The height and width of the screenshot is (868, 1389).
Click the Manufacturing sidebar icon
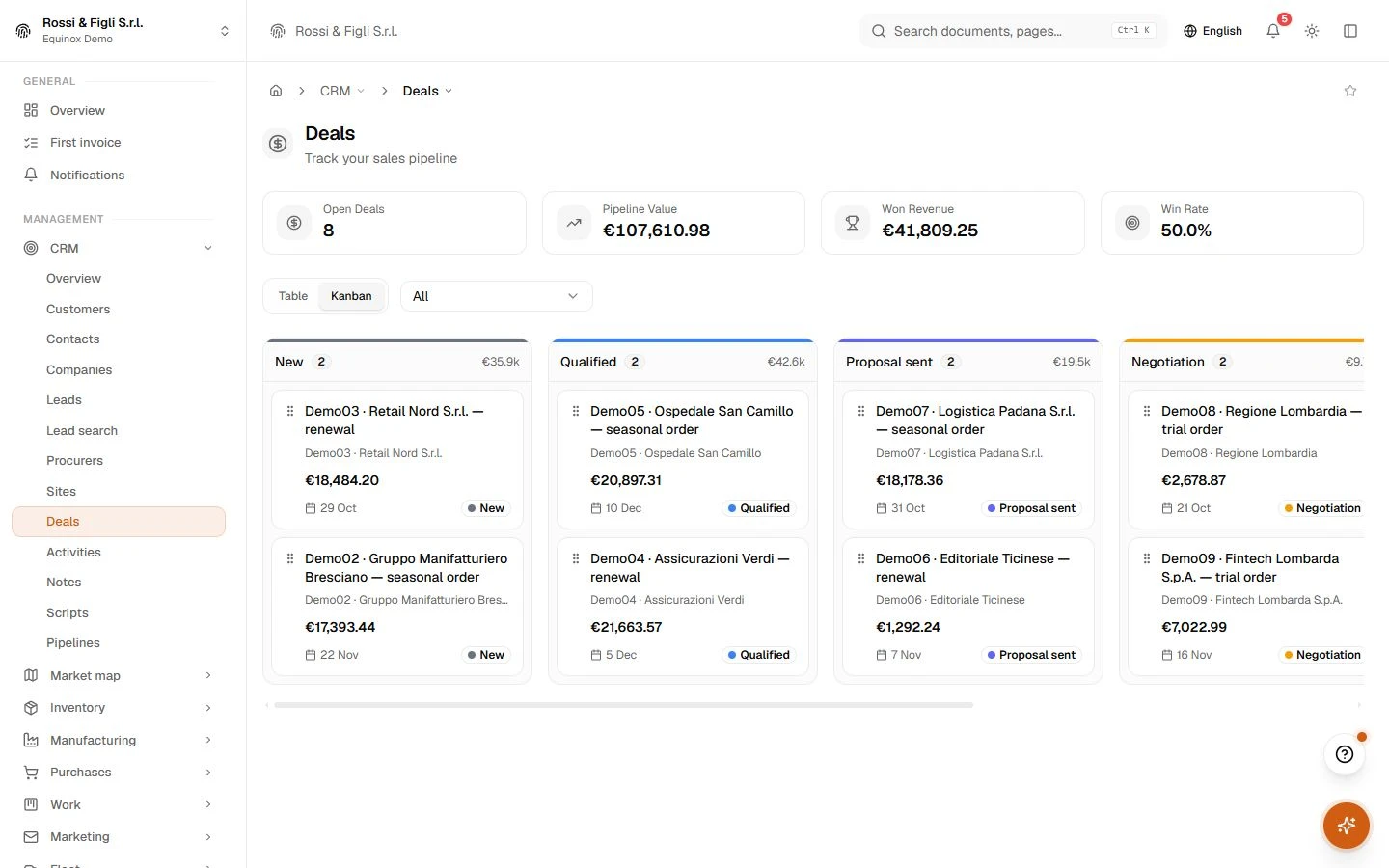pos(31,740)
